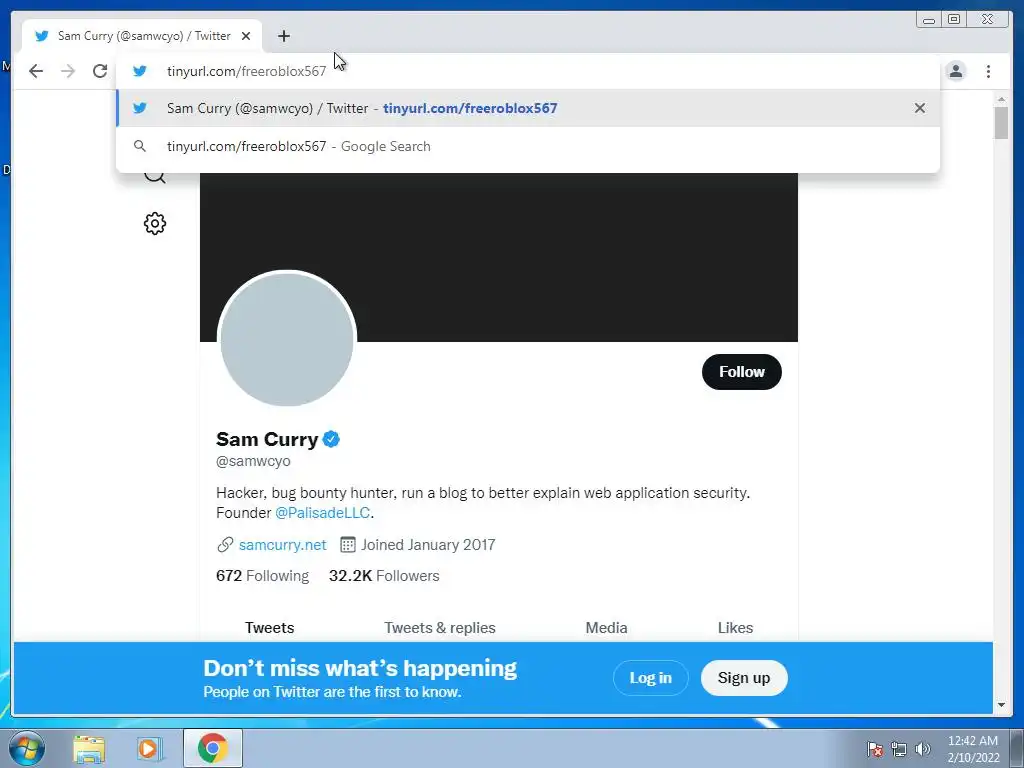Click the @samwcyo handle text

point(253,461)
